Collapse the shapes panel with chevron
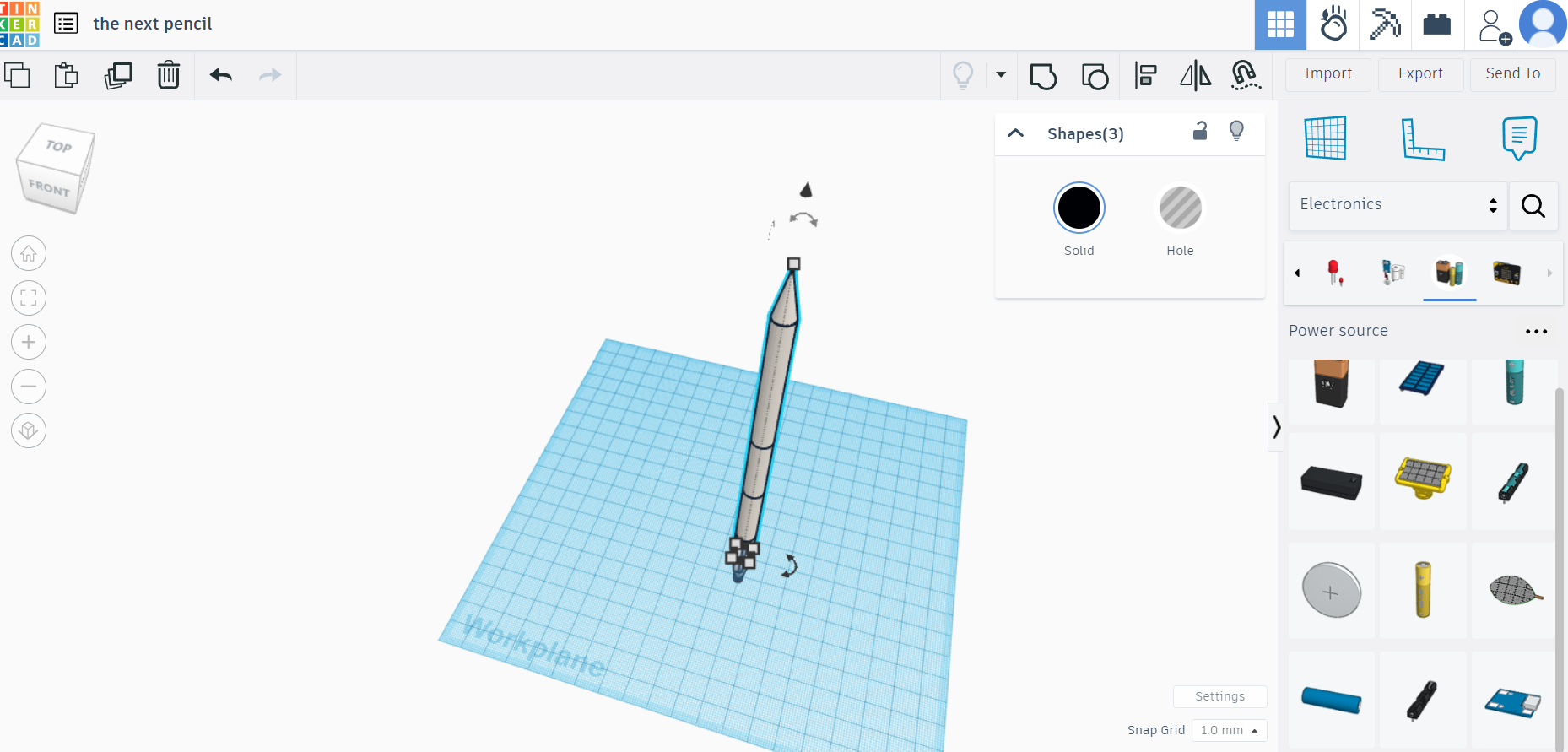Image resolution: width=1568 pixels, height=752 pixels. pos(1276,427)
